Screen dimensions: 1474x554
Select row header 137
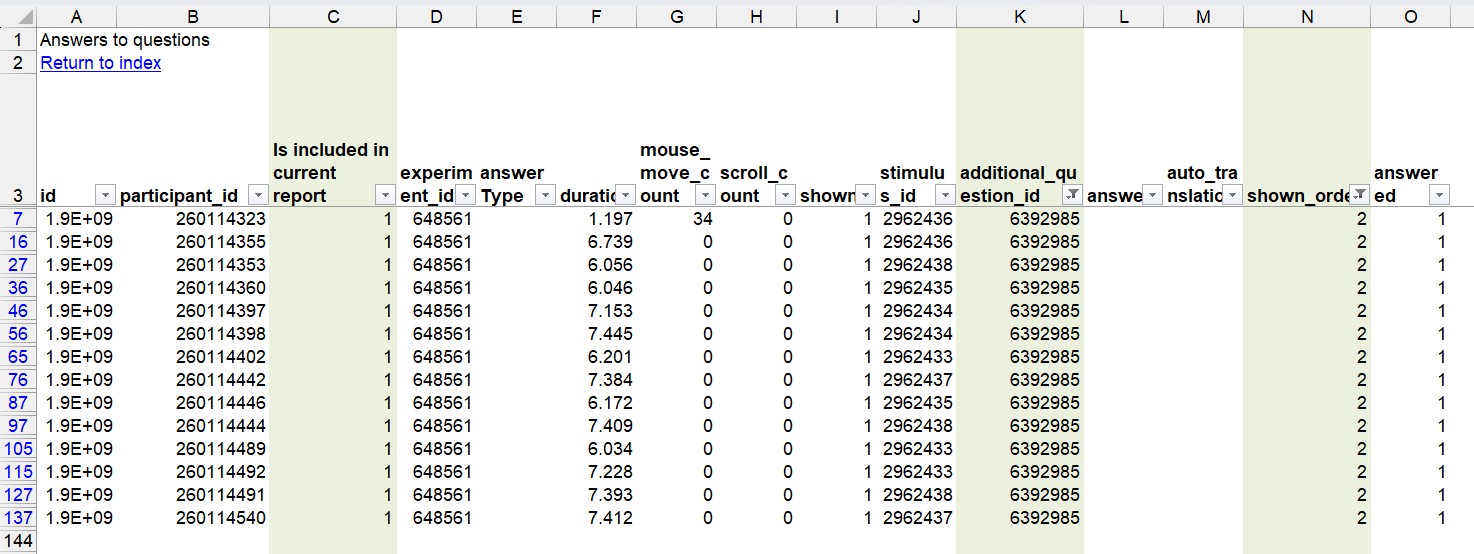[18, 518]
